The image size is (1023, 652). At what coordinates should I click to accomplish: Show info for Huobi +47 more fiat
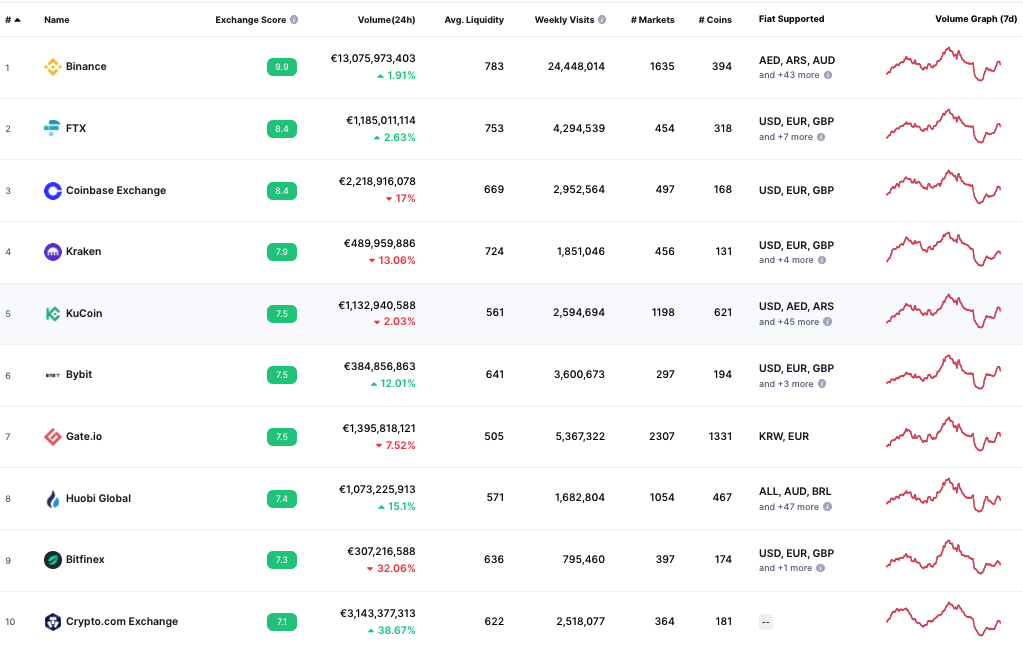(x=827, y=506)
